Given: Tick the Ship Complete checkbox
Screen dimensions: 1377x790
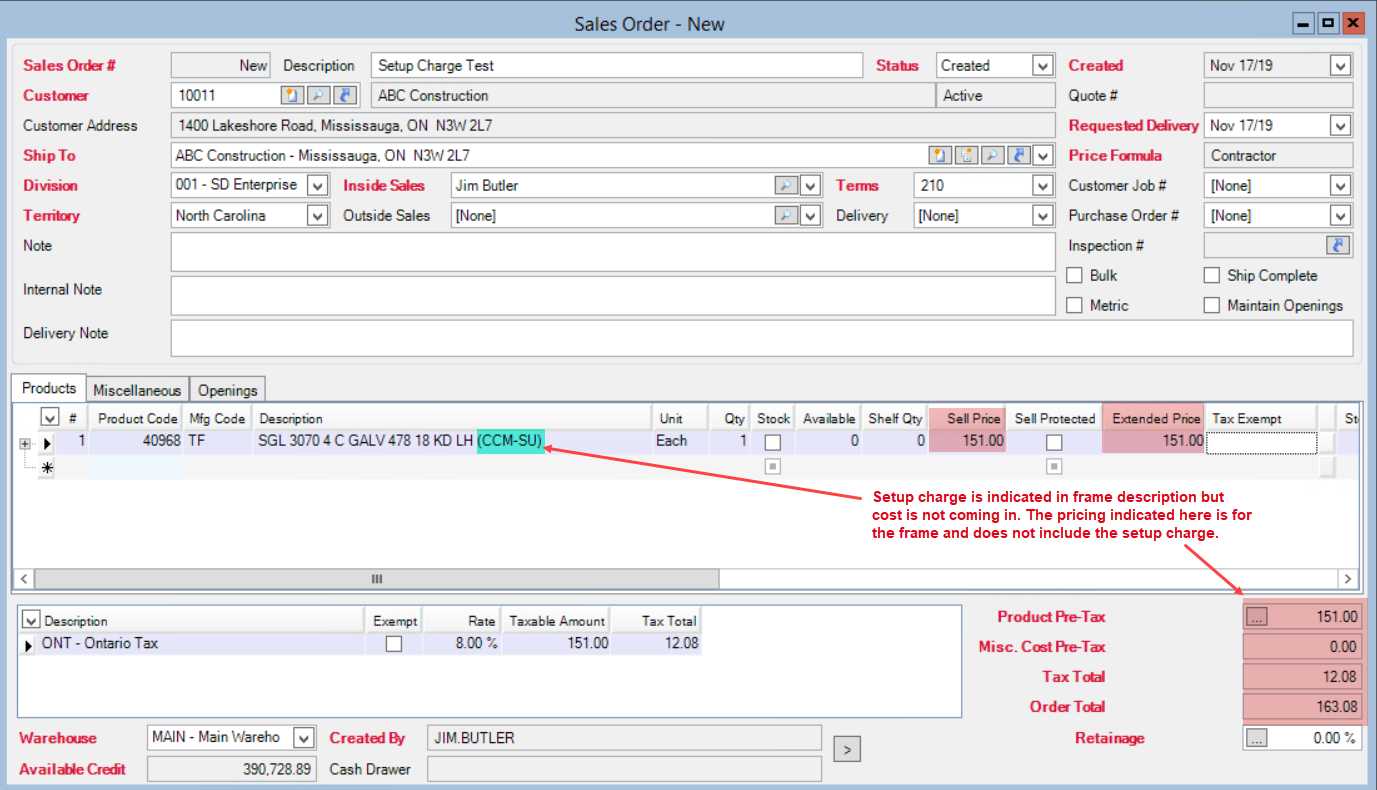Looking at the screenshot, I should [x=1212, y=276].
